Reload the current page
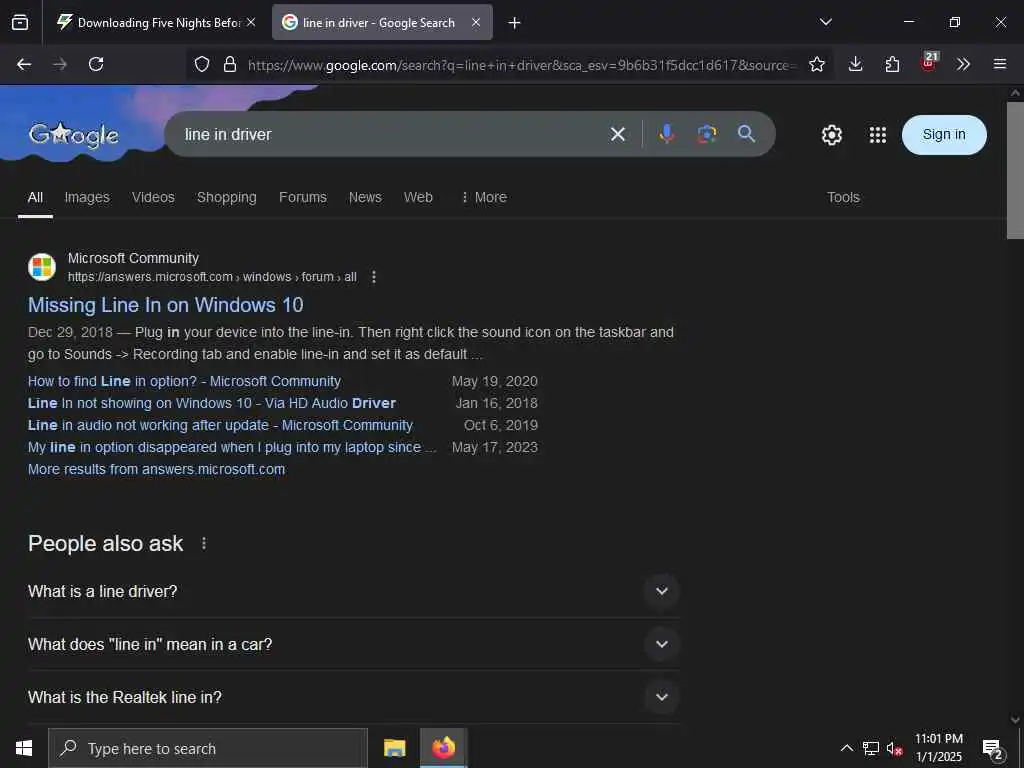The width and height of the screenshot is (1024, 768). click(96, 64)
